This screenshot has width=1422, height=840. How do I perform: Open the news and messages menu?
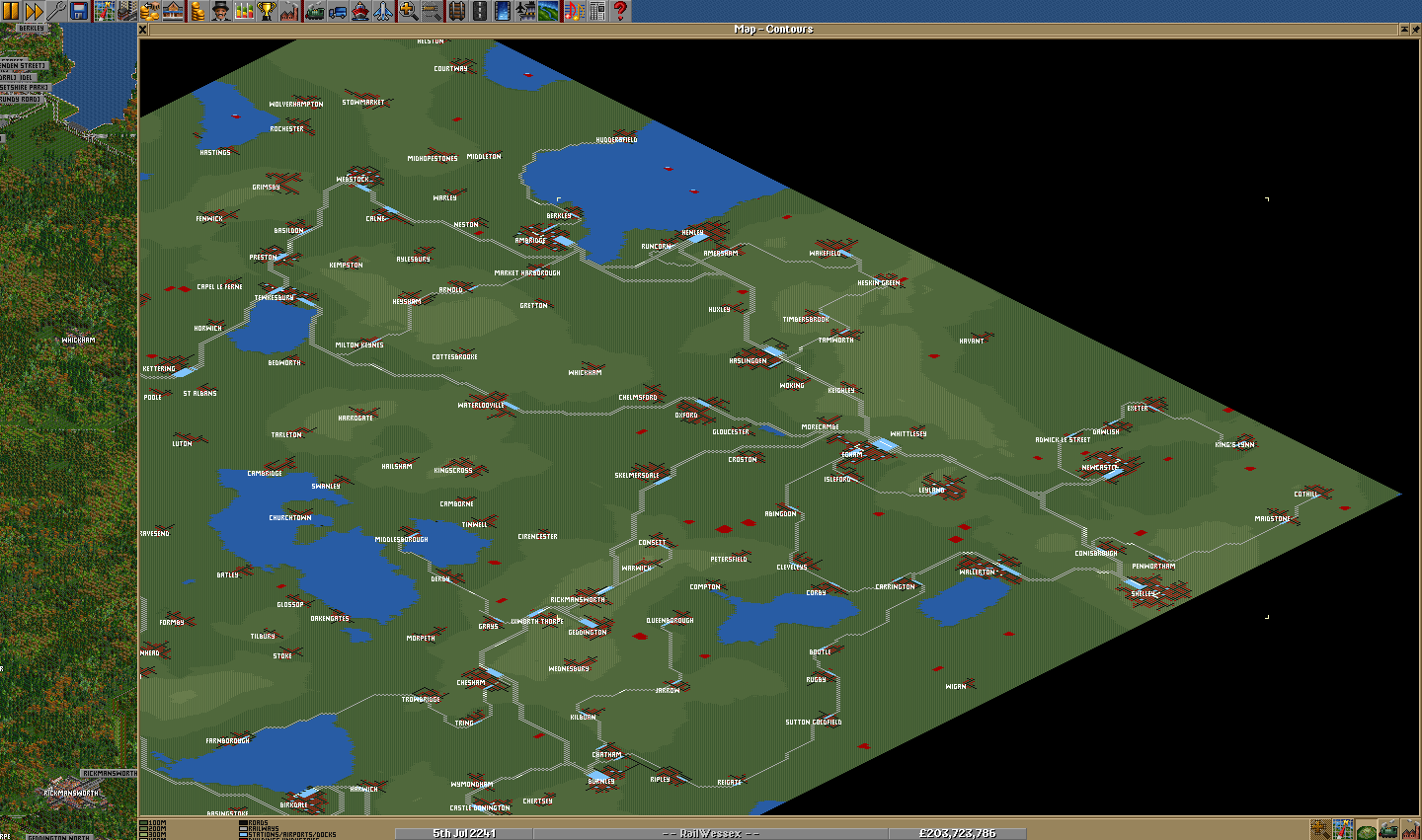[x=596, y=11]
